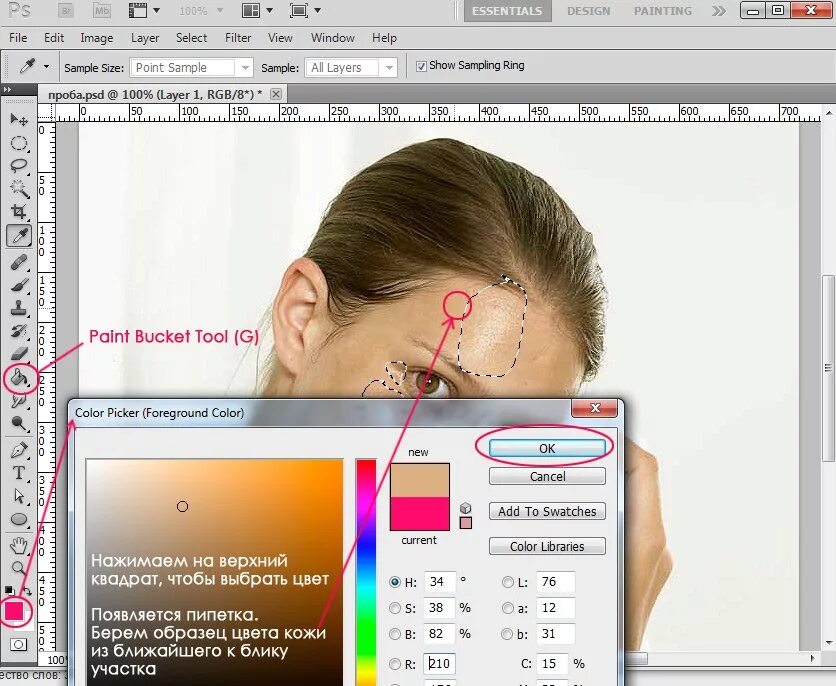The width and height of the screenshot is (836, 686).
Task: Click the web-safe color cube icon
Action: 465,507
